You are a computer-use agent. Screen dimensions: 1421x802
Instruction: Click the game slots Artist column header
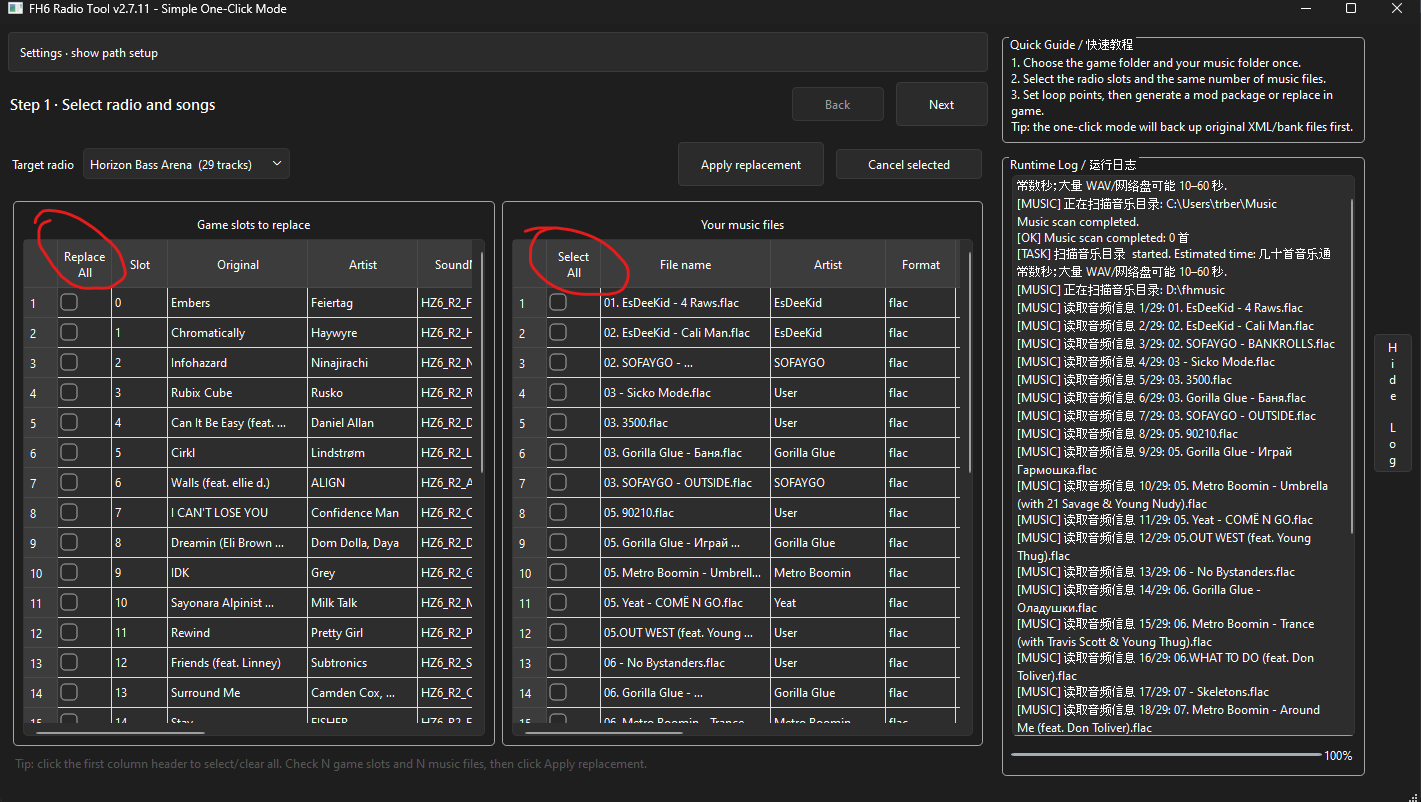coord(363,265)
